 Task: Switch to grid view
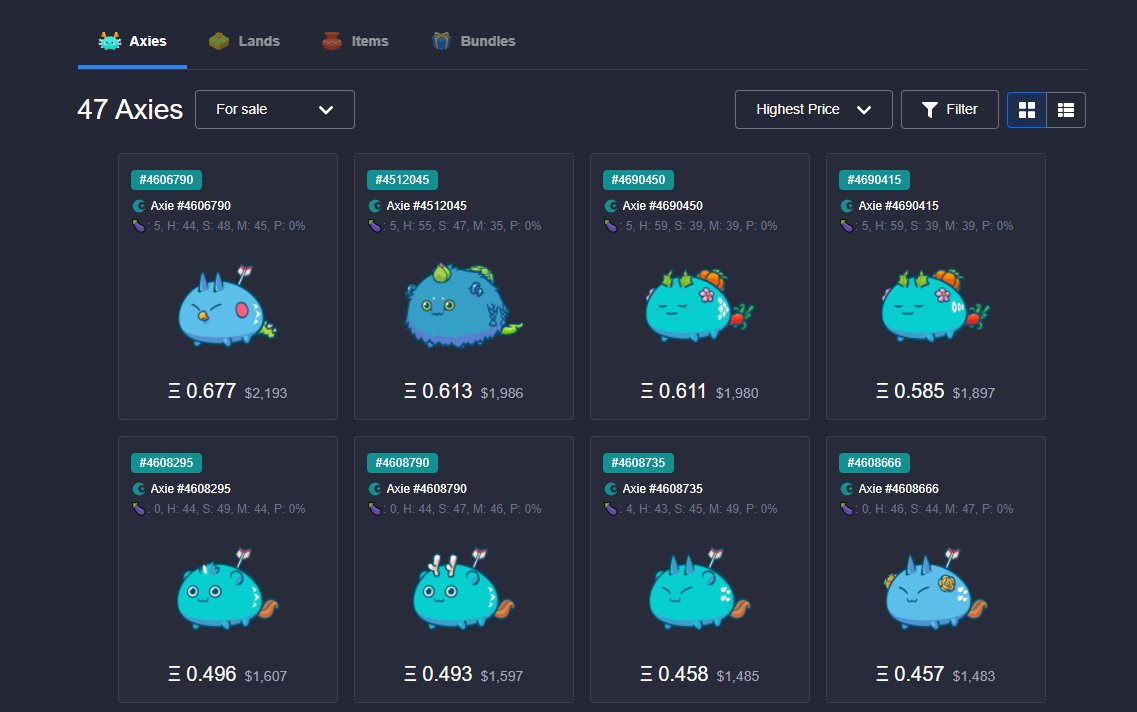1027,110
